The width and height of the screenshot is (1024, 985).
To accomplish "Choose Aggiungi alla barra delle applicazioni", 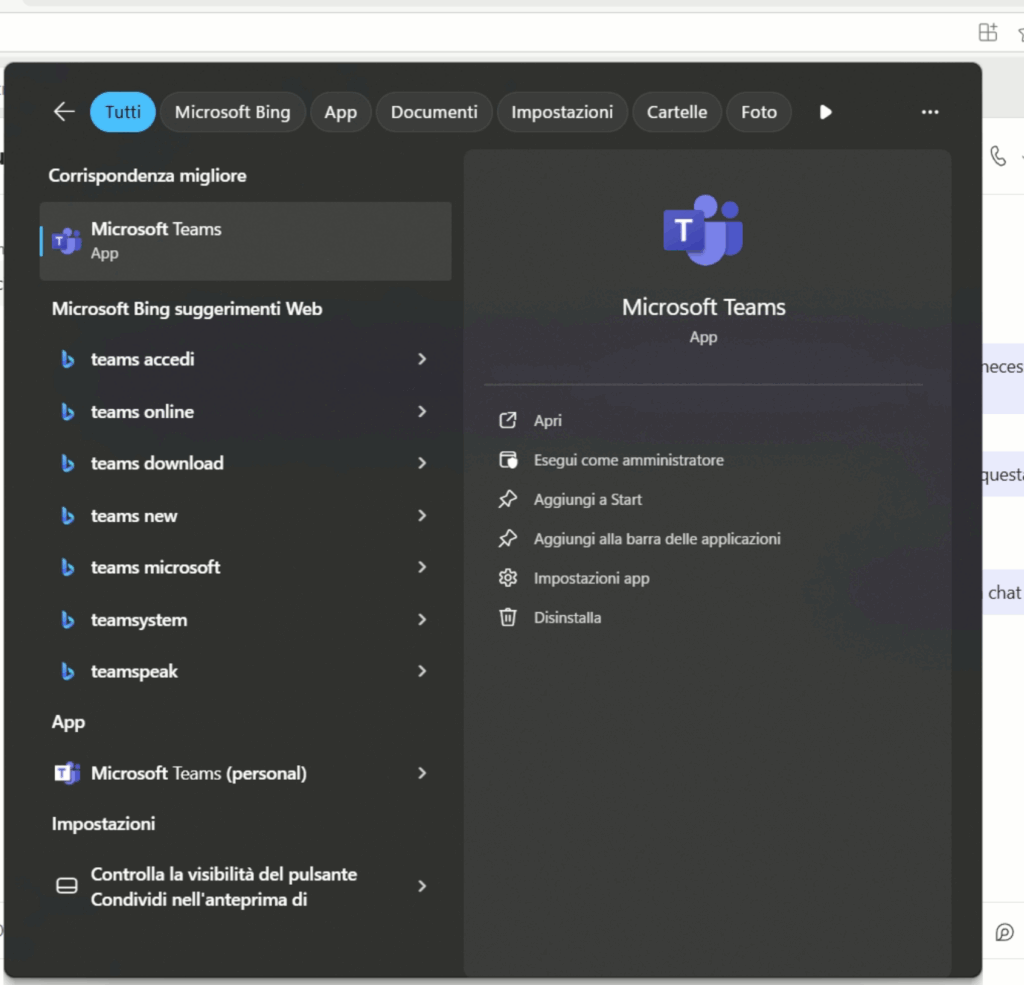I will [656, 539].
